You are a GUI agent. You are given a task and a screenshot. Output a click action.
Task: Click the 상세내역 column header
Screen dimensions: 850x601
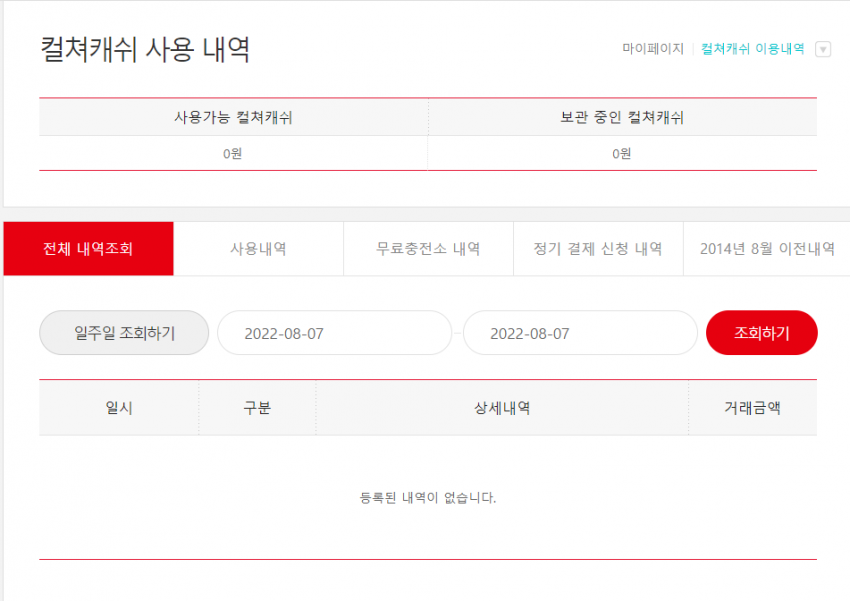click(503, 408)
